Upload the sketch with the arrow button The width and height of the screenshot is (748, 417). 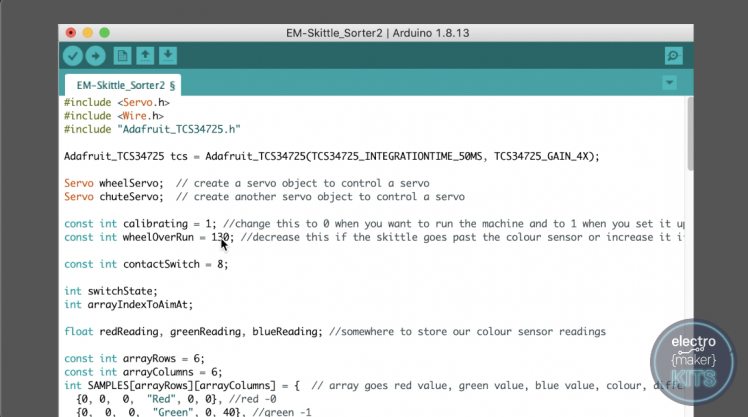[95, 56]
